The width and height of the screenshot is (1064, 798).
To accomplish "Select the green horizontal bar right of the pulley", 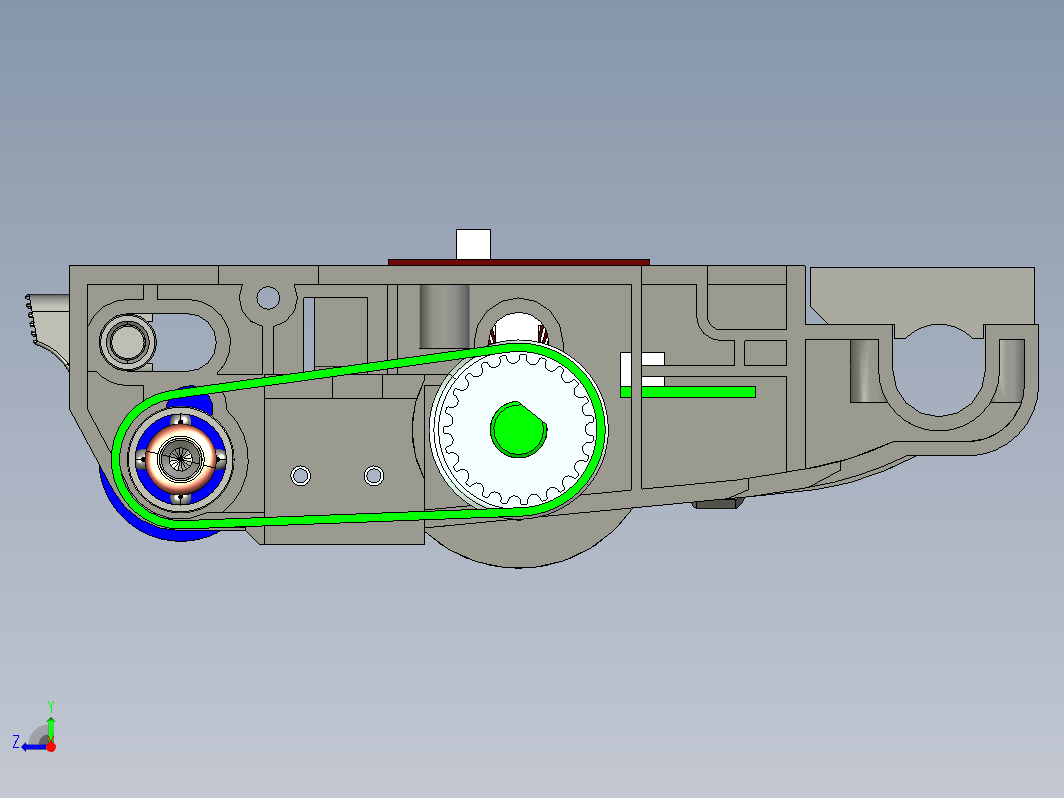I will [688, 392].
